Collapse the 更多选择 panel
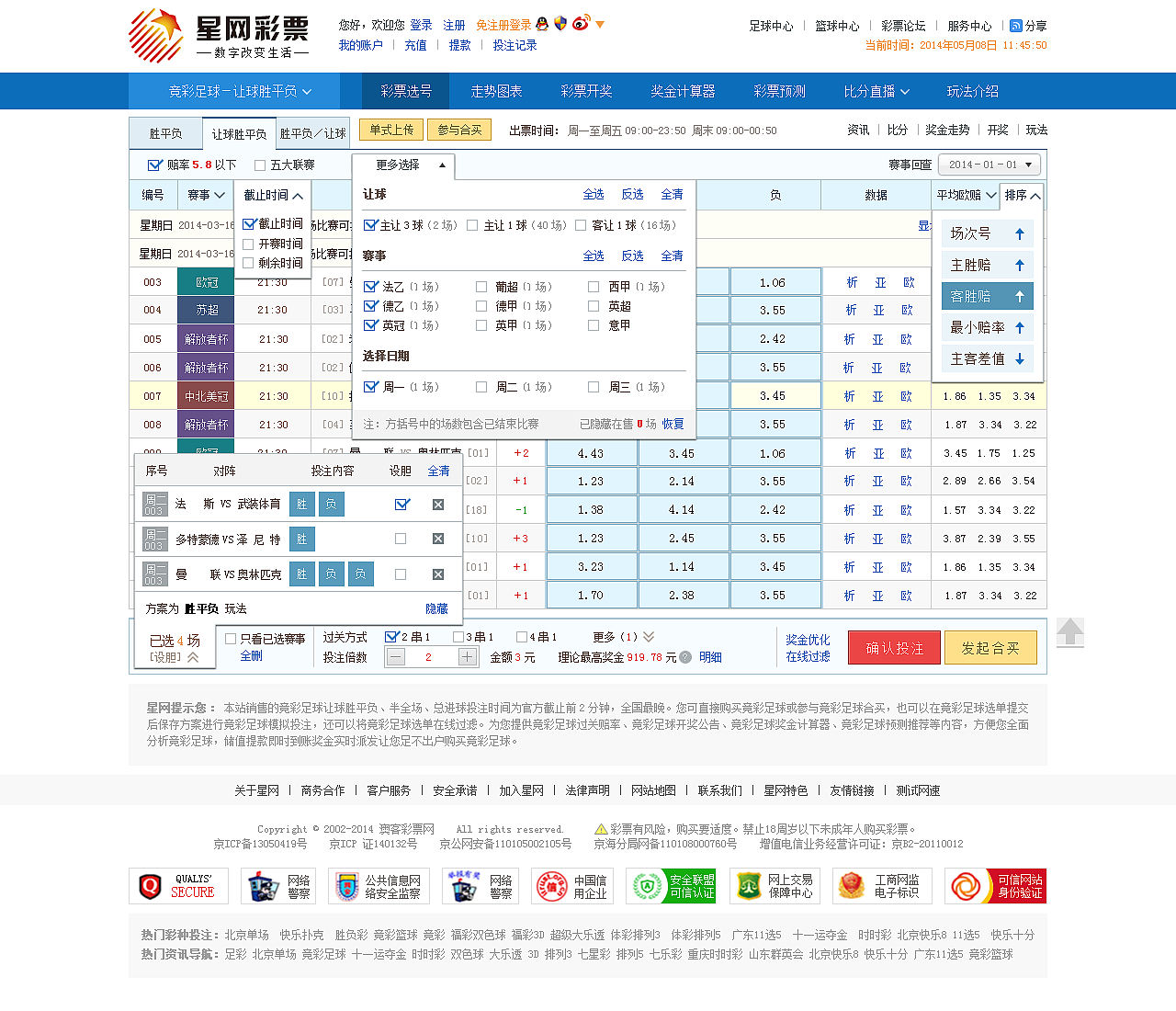1176x1011 pixels. tap(443, 166)
